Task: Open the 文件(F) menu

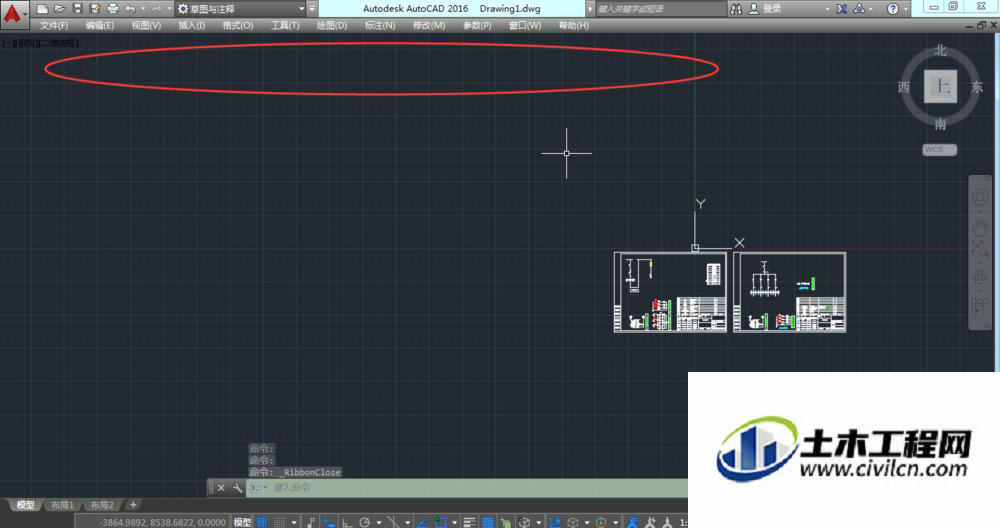Action: coord(54,26)
